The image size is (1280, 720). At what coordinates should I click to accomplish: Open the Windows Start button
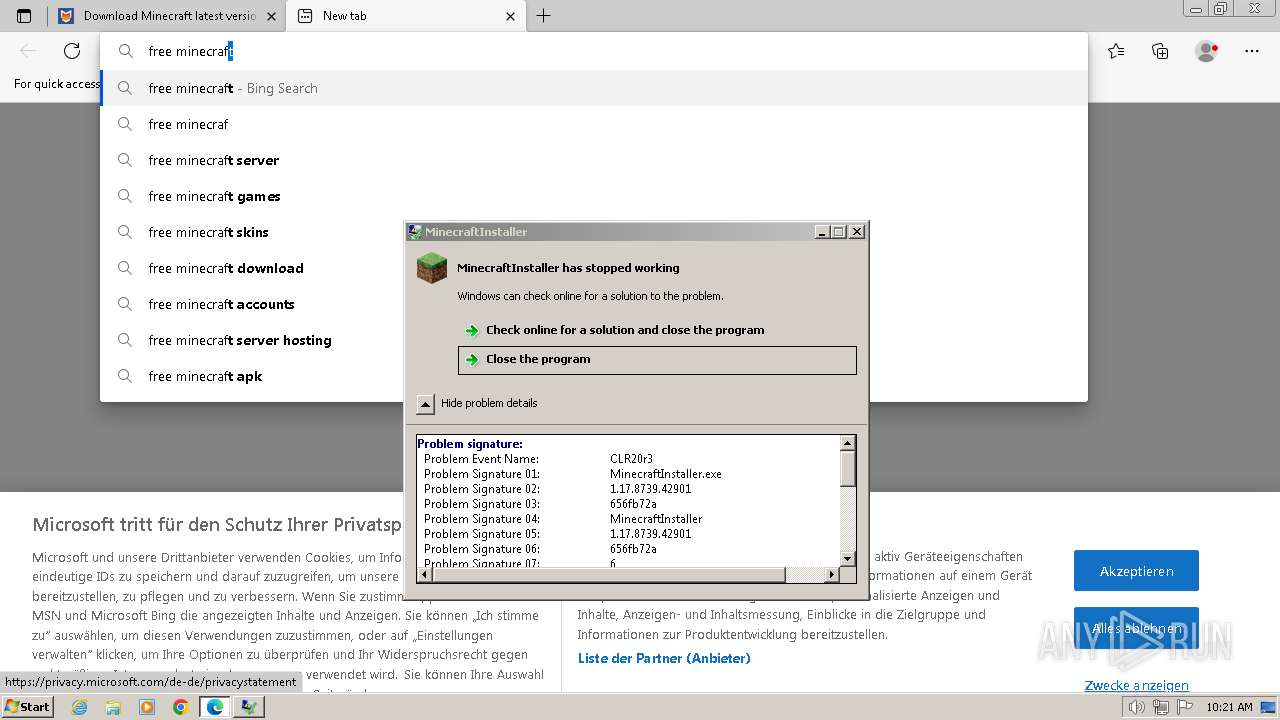point(27,707)
